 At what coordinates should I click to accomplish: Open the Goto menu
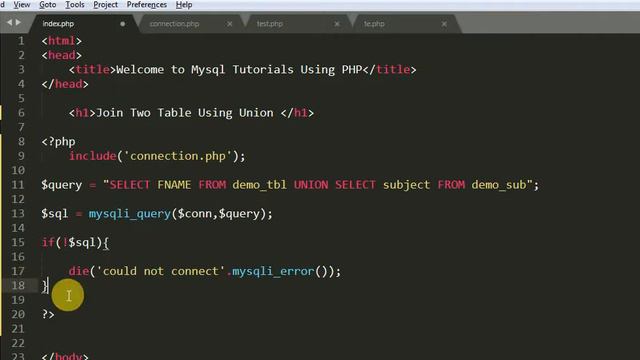[x=47, y=5]
